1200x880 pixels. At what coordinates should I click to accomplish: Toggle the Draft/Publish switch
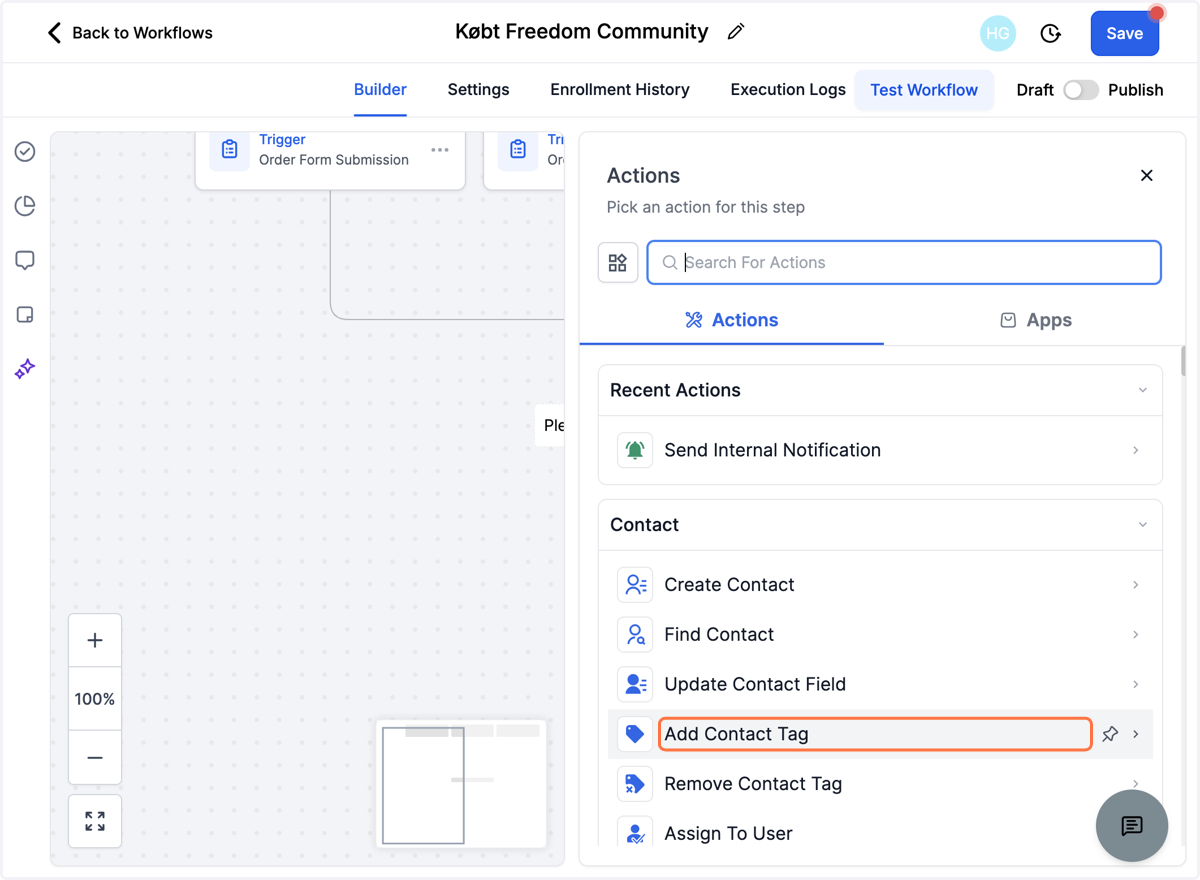[x=1081, y=90]
